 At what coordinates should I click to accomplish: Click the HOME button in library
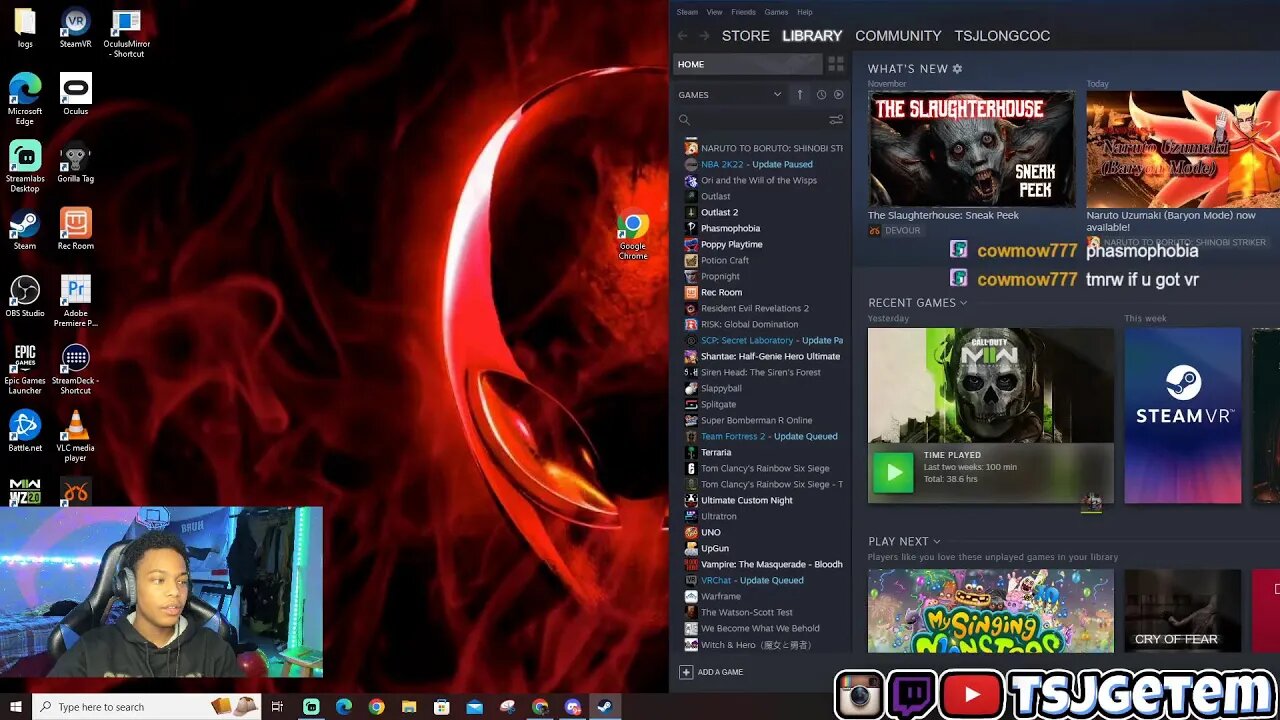(x=747, y=64)
